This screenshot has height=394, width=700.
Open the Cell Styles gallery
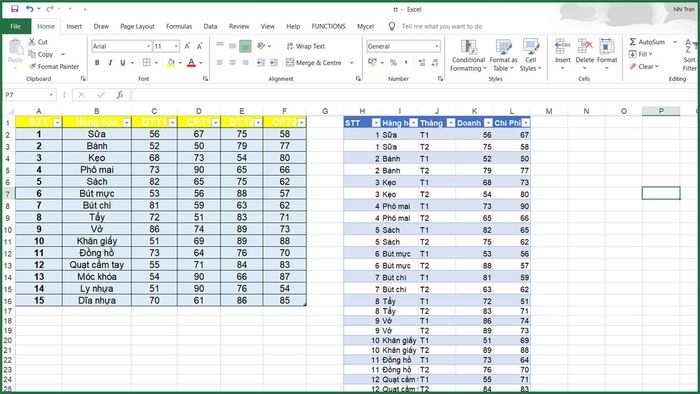tap(530, 55)
